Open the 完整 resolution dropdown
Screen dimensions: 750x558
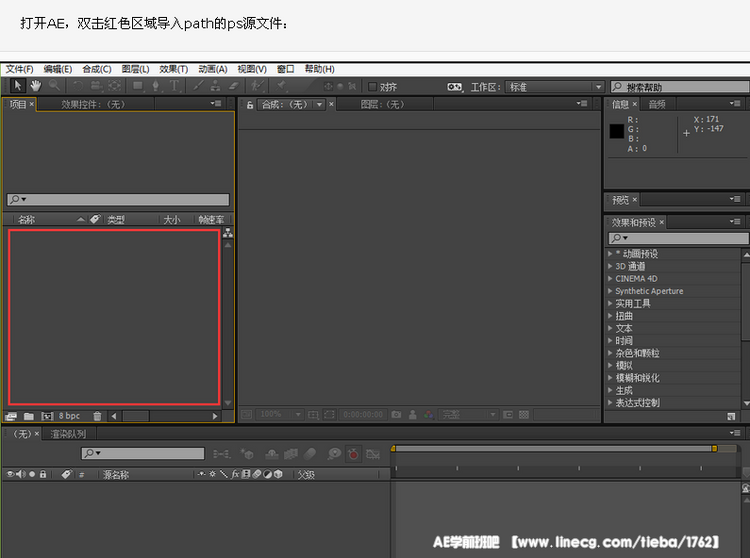pos(468,415)
